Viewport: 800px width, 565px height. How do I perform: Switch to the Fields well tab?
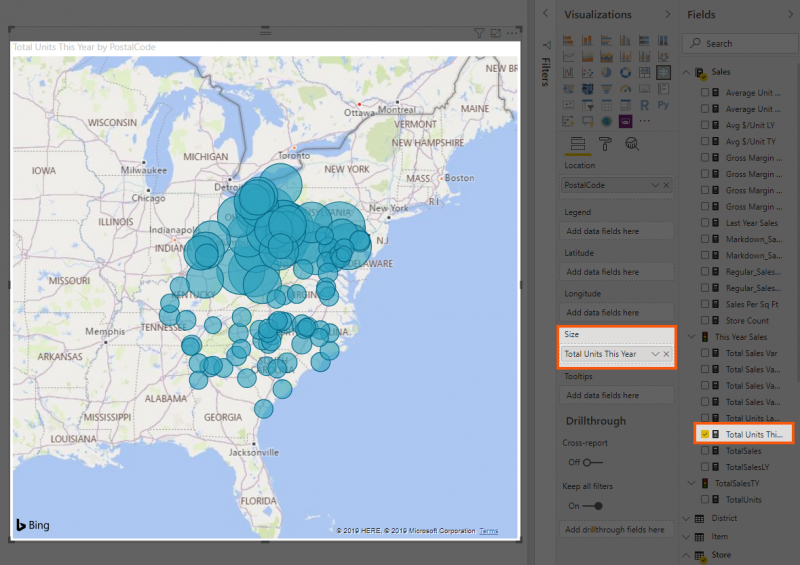pos(578,144)
